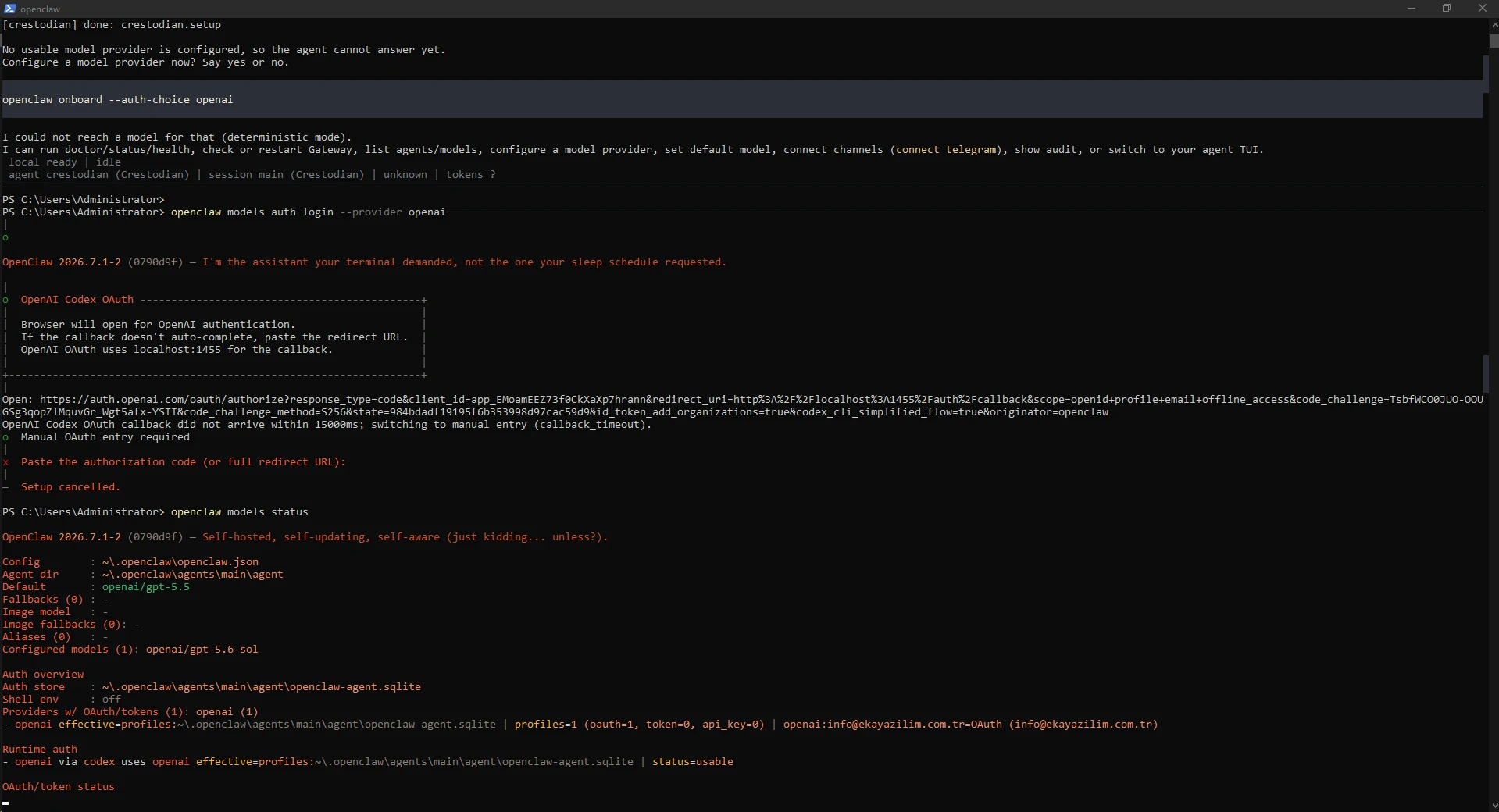Click the scrollbar up arrow

[1494, 24]
